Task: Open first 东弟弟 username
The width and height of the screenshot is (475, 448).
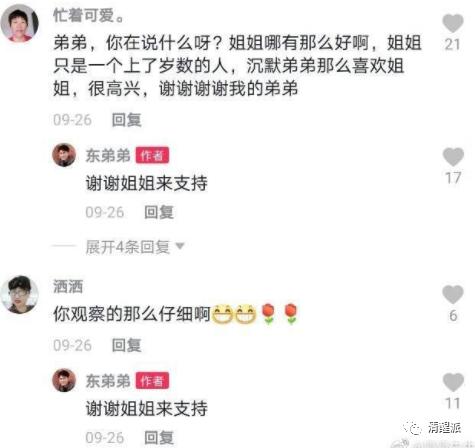Action: (x=108, y=156)
